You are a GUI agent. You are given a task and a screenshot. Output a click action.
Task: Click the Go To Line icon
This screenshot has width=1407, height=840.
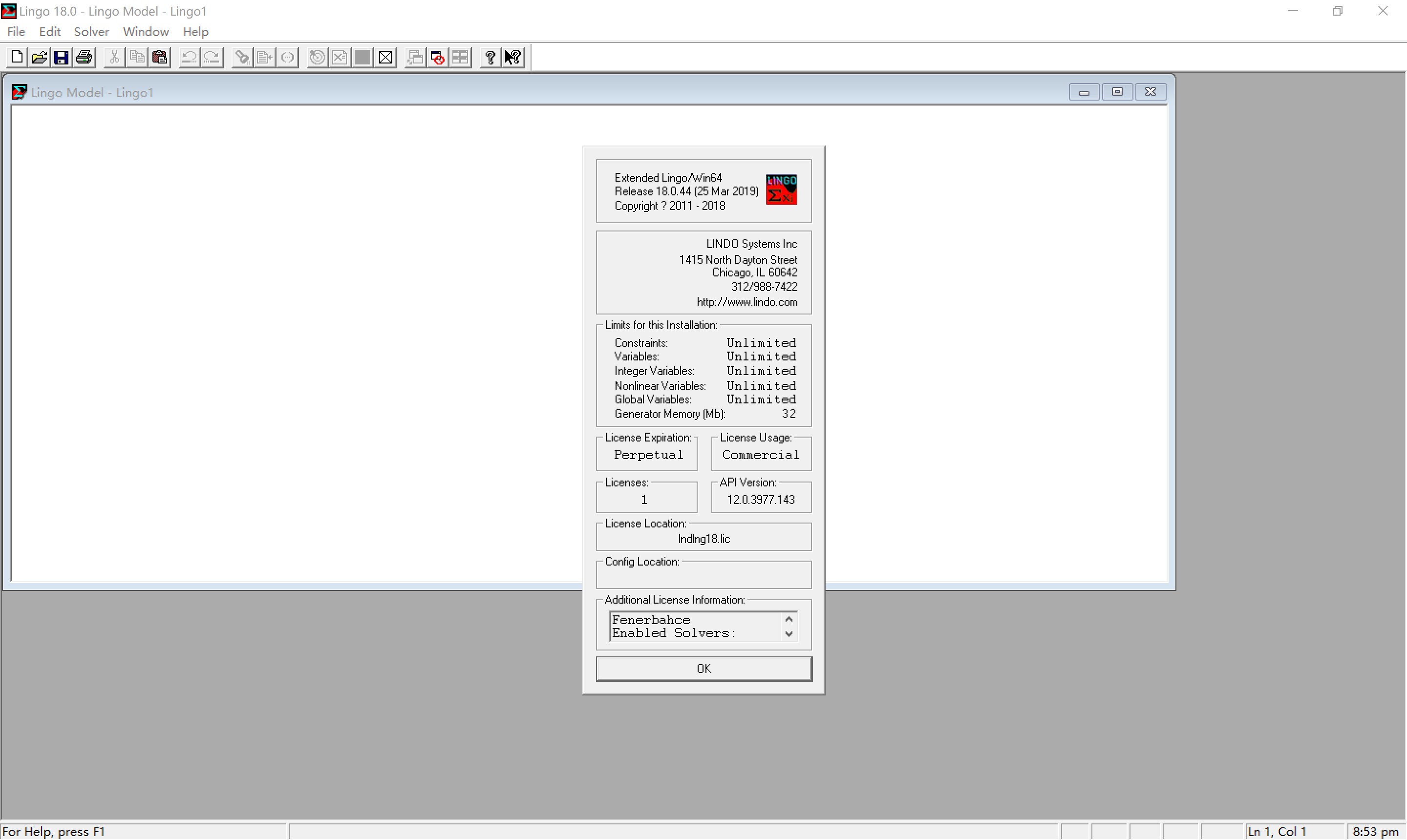[265, 57]
